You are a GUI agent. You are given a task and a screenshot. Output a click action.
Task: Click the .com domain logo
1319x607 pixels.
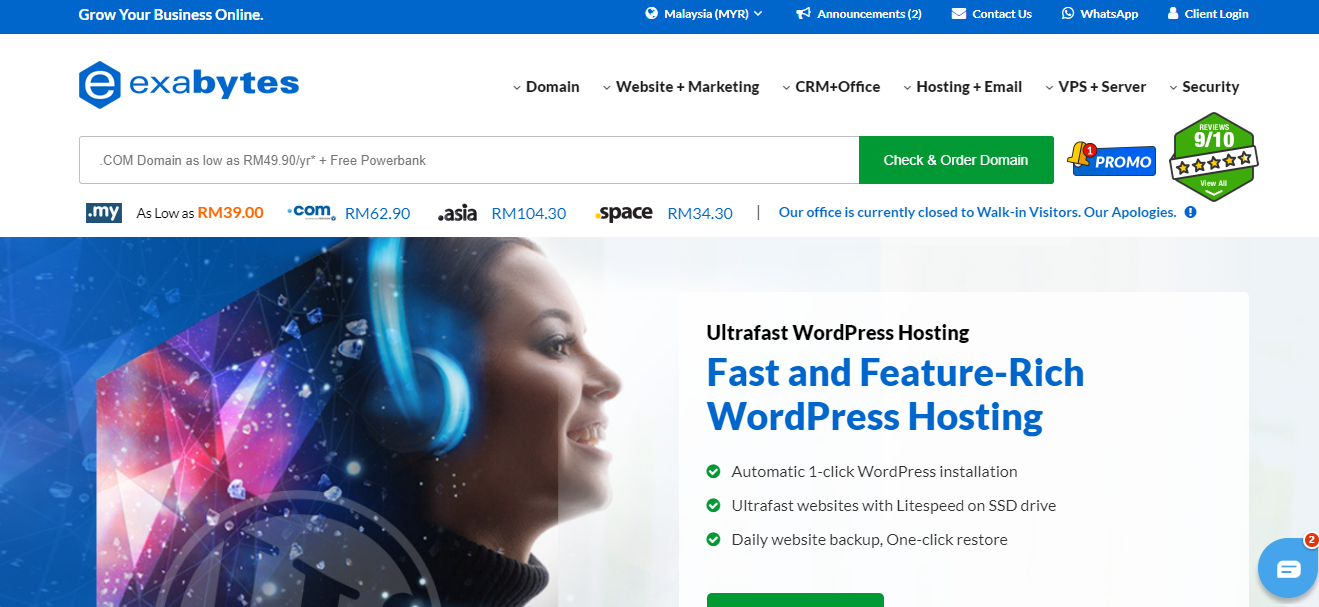pyautogui.click(x=311, y=212)
